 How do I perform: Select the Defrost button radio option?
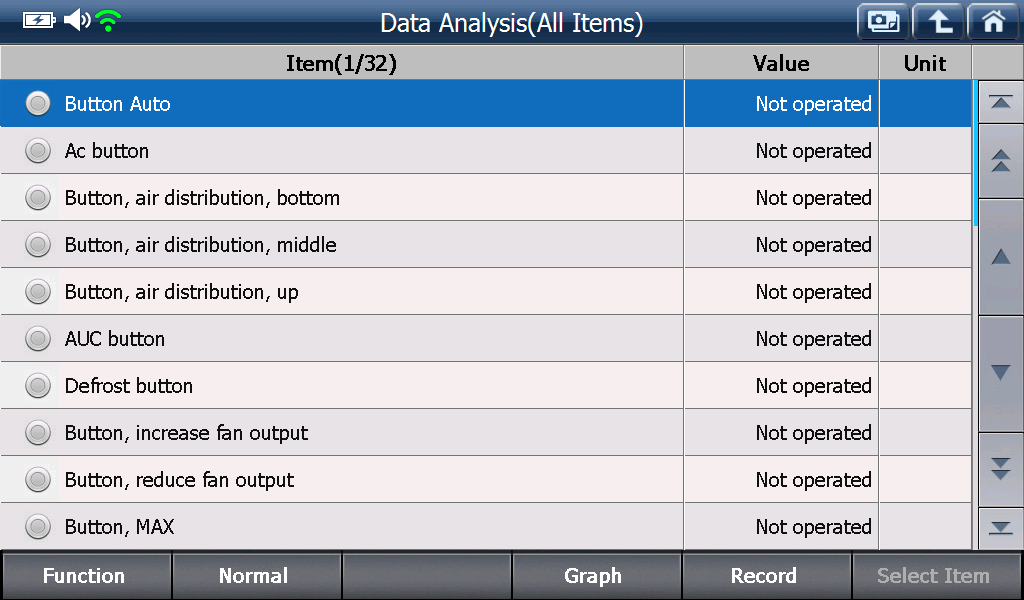(x=38, y=386)
